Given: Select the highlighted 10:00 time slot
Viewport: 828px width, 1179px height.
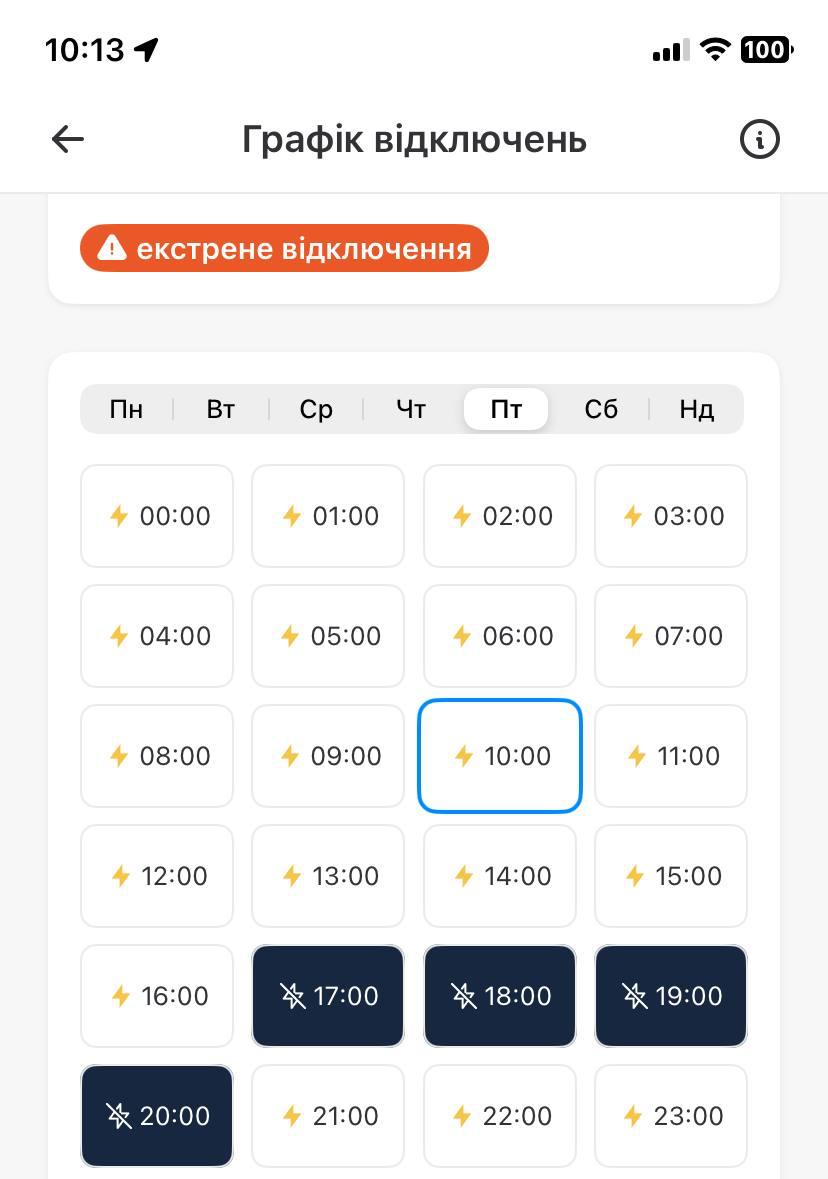Looking at the screenshot, I should pos(499,756).
